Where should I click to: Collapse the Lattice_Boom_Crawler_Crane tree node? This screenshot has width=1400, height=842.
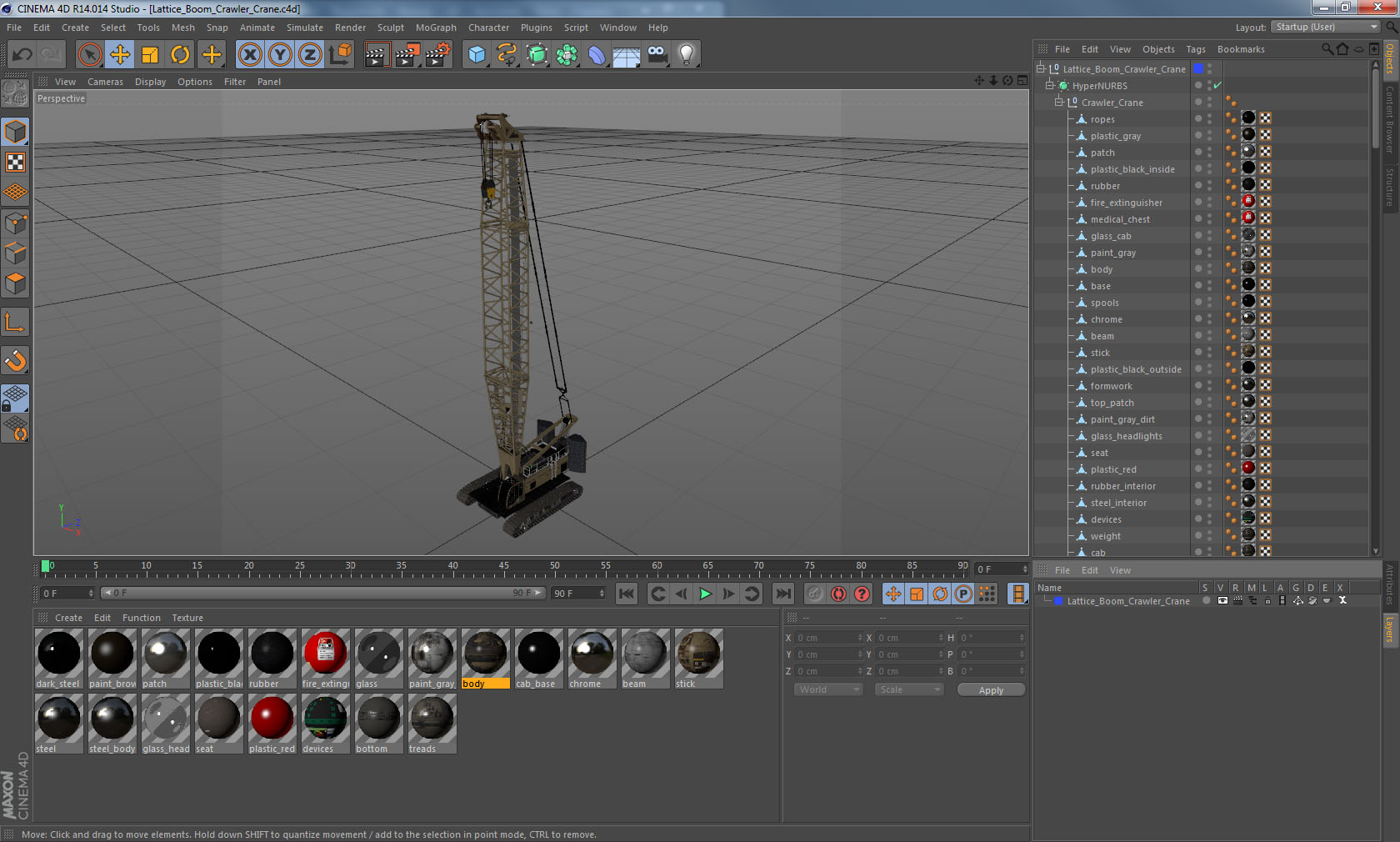pos(1041,69)
